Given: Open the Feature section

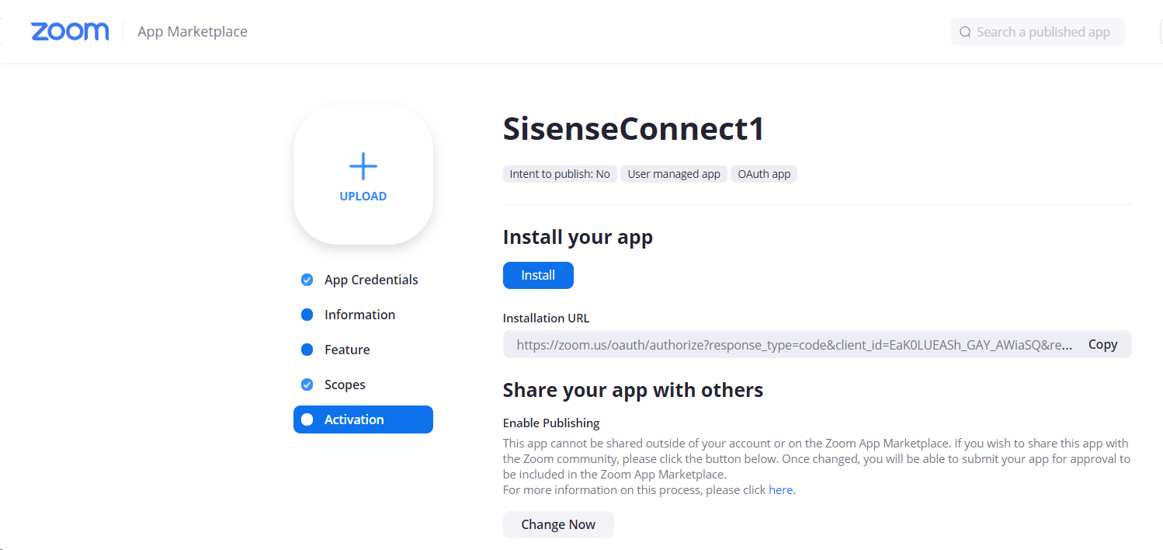Looking at the screenshot, I should pyautogui.click(x=347, y=350).
